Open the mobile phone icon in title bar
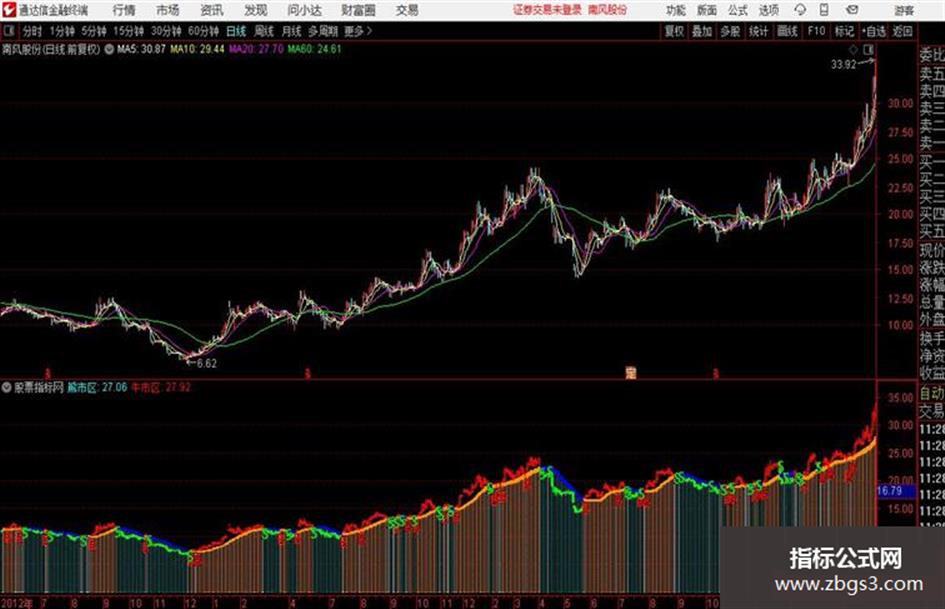The image size is (945, 609). [824, 10]
